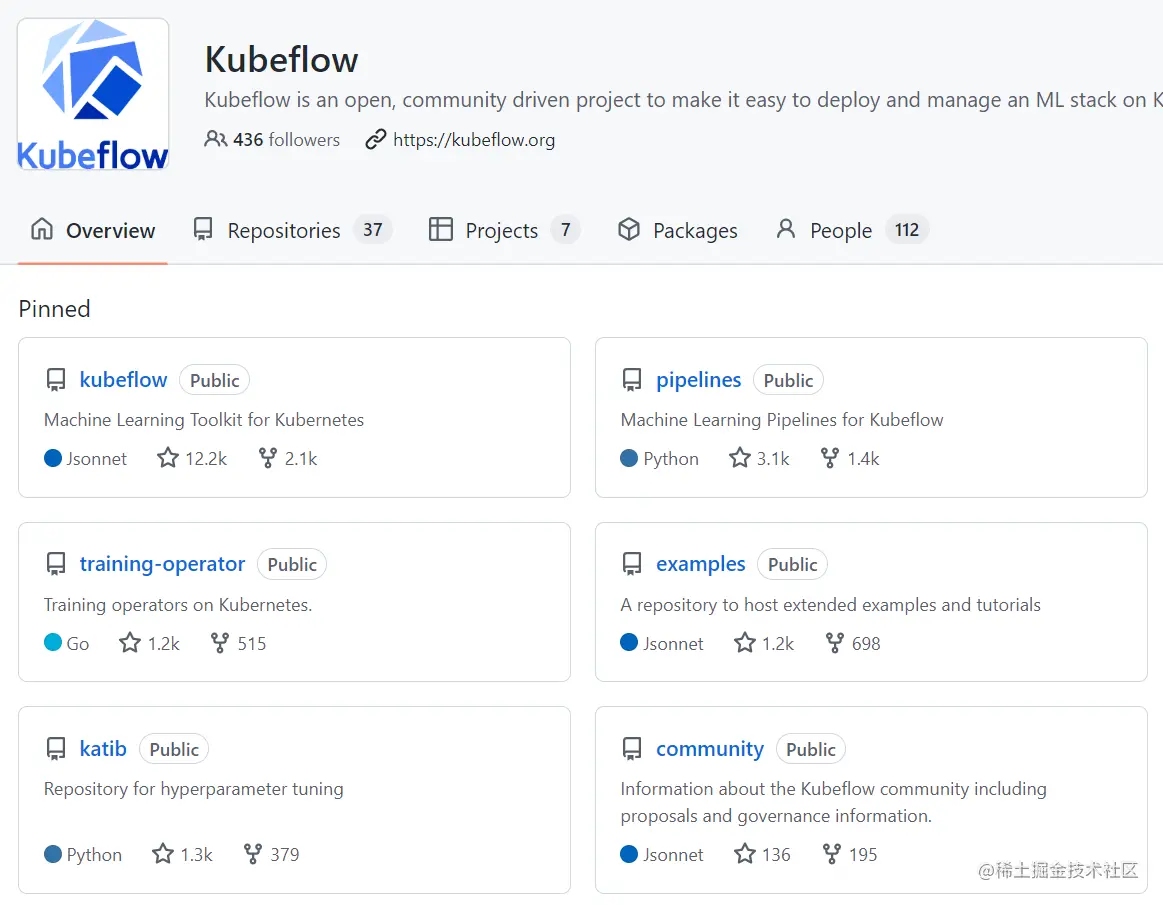This screenshot has height=905, width=1163.
Task: Open the kubeflow repository link
Action: (x=123, y=380)
